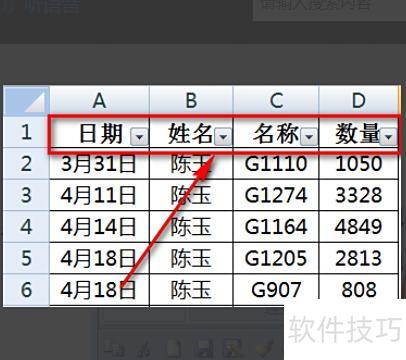Screen dimensions: 406x360
Task: Click the cell 808
Action: pos(359,290)
